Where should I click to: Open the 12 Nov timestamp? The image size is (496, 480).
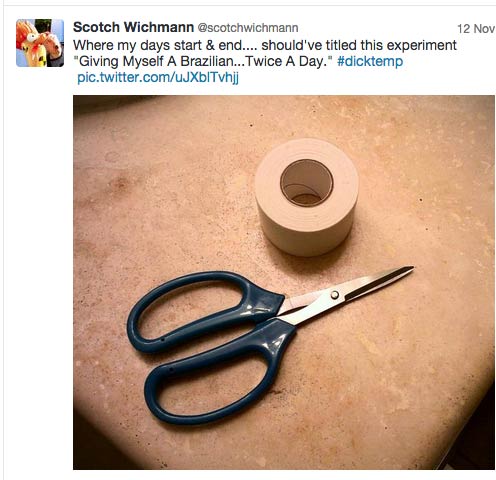476,29
